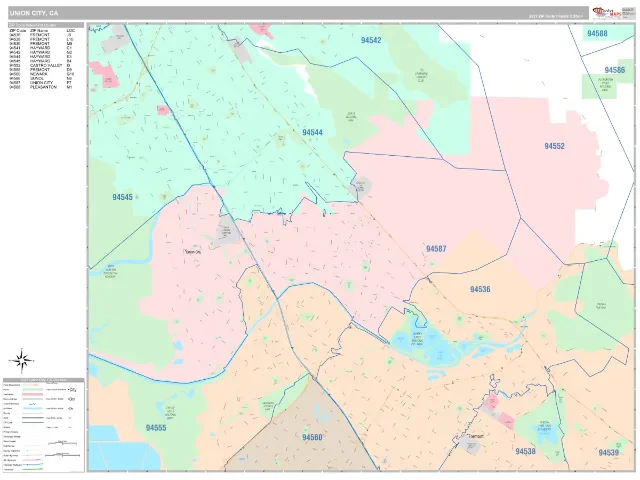This screenshot has width=640, height=480.
Task: Click the ZIP Code Index header bar
Action: 46,25
